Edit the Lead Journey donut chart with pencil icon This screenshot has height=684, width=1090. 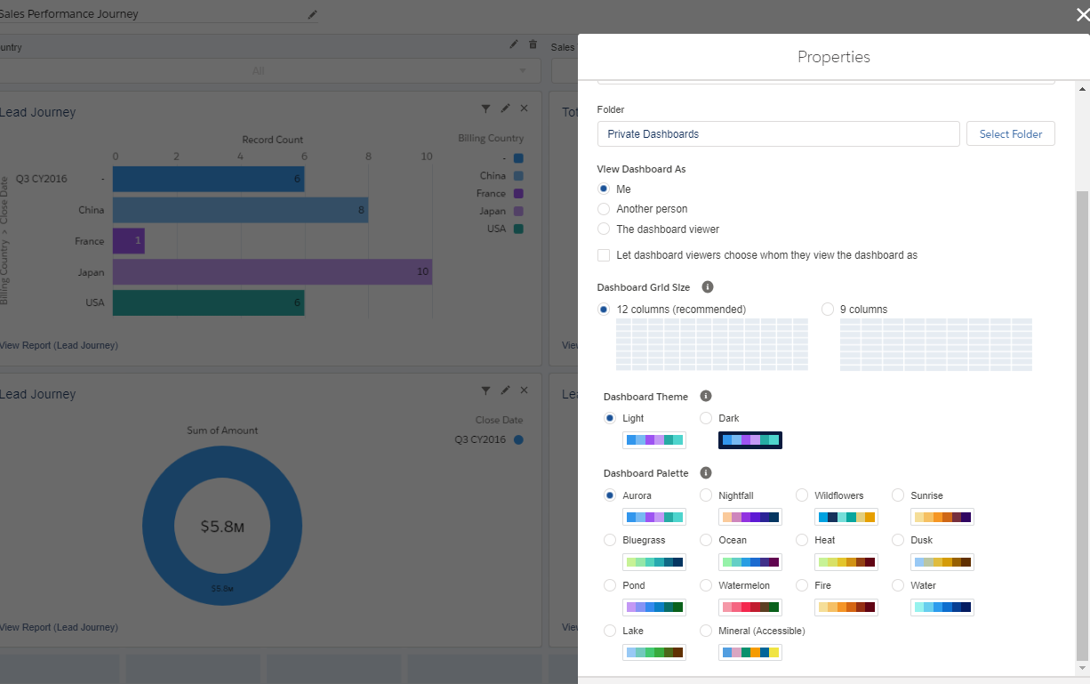click(505, 390)
